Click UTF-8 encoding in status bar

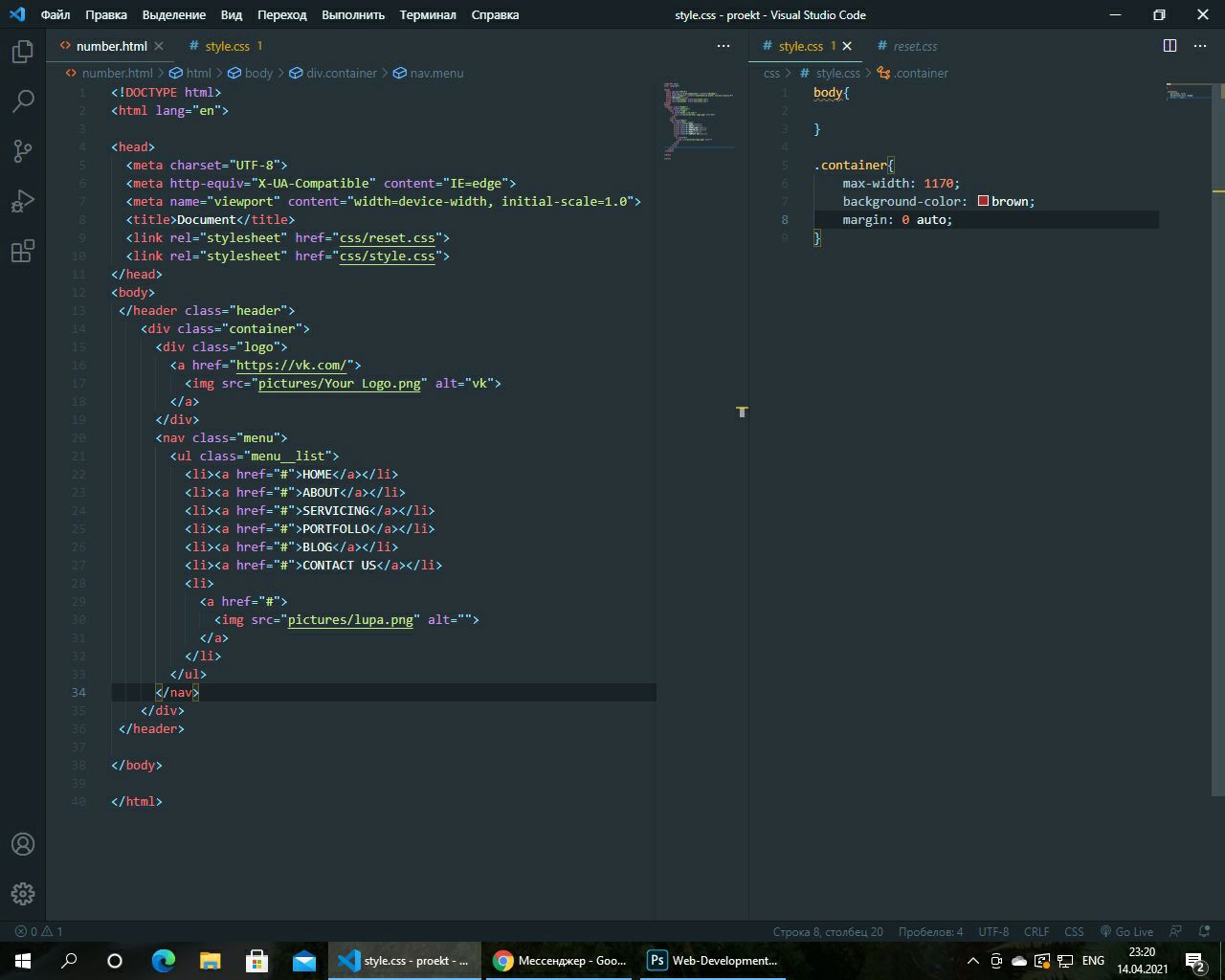[992, 931]
